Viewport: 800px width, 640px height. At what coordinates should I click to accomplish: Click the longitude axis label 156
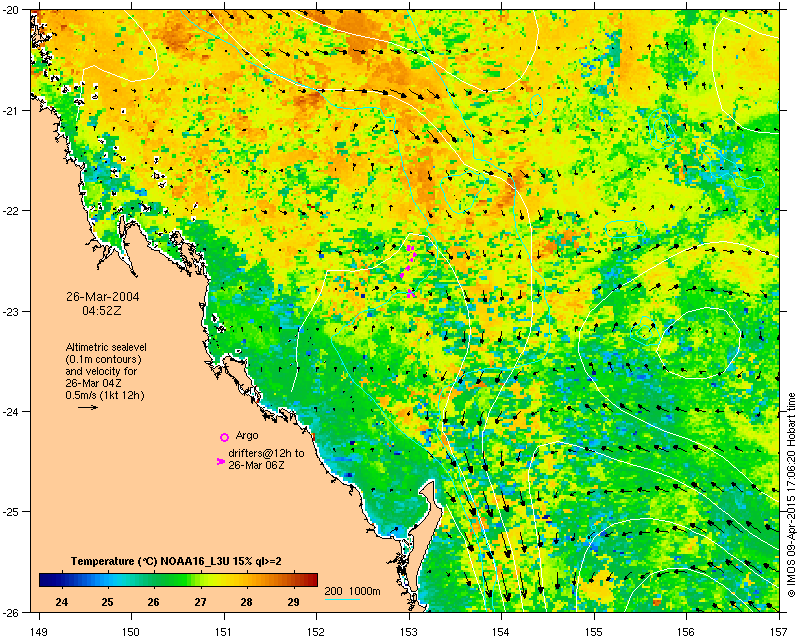[x=686, y=632]
